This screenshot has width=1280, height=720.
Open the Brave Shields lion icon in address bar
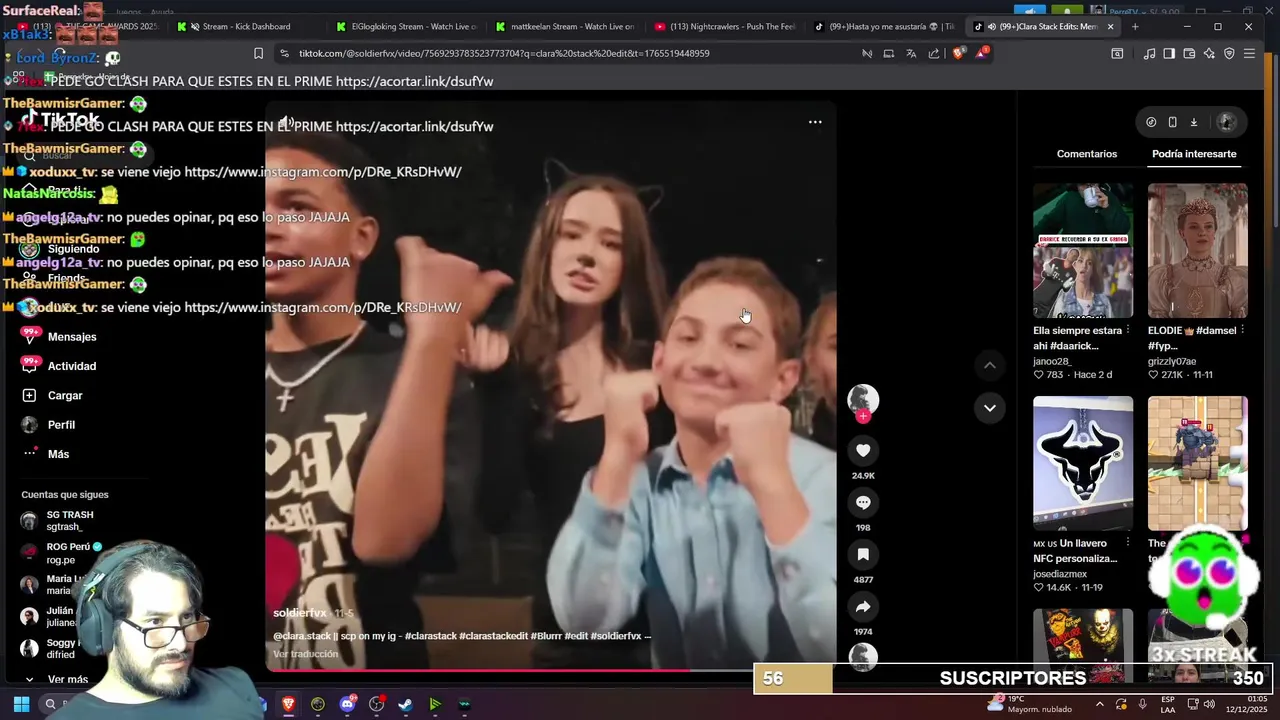[x=957, y=53]
